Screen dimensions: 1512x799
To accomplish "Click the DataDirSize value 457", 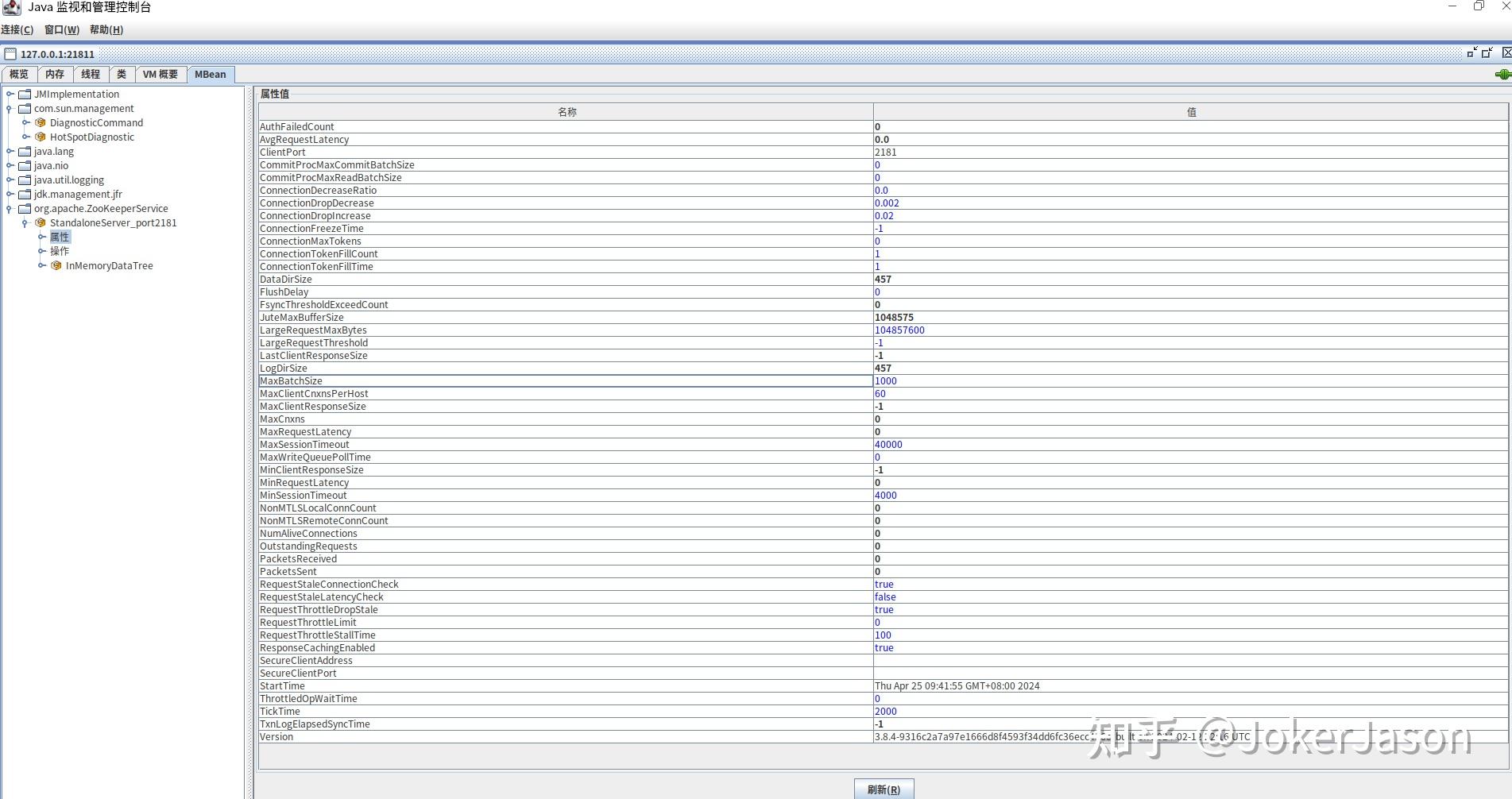I will point(883,279).
